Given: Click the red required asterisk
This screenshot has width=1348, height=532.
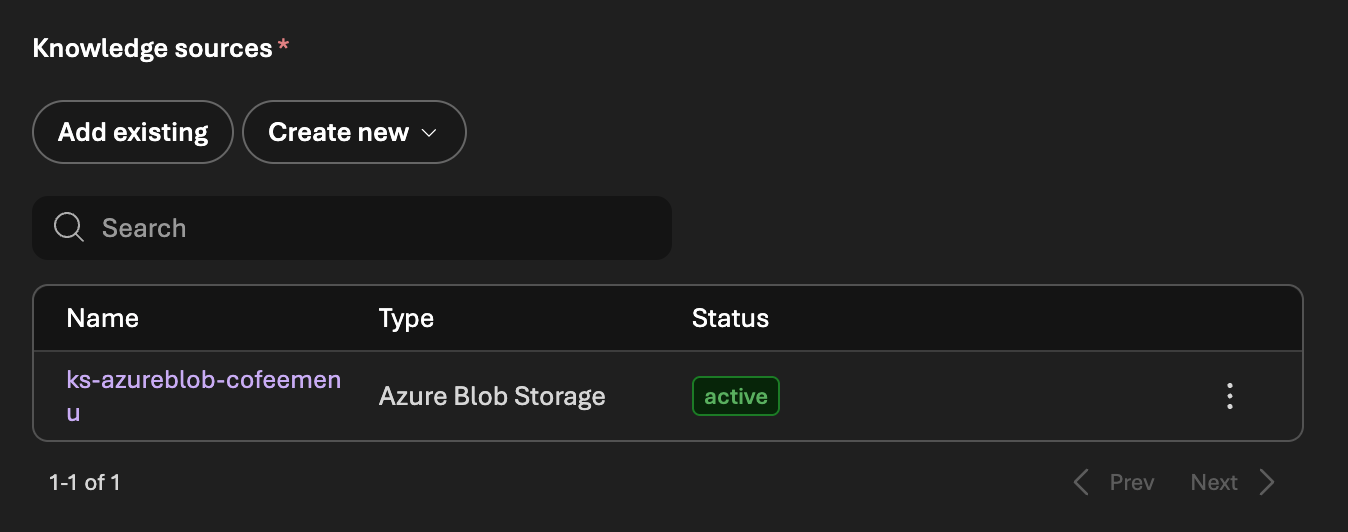Looking at the screenshot, I should coord(284,48).
